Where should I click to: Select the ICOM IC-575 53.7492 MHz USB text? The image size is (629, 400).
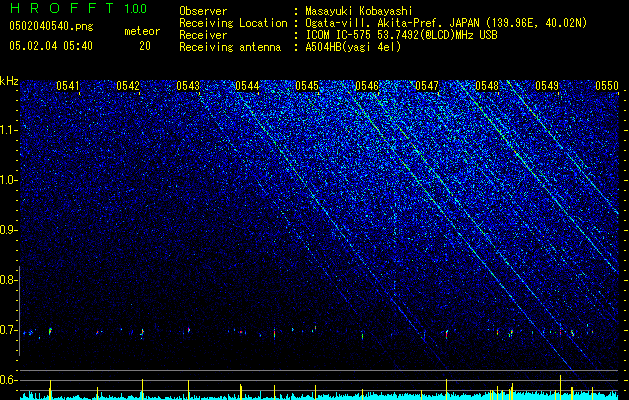click(x=401, y=35)
